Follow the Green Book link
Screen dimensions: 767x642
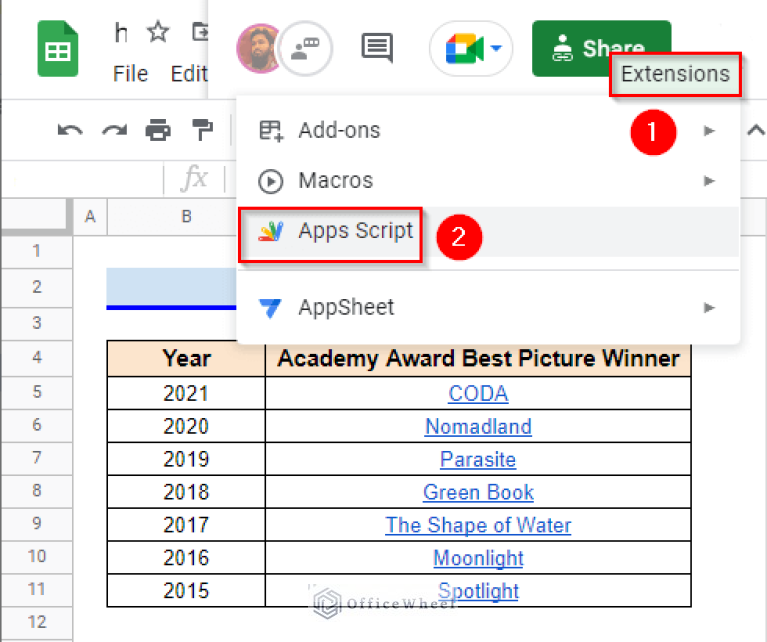coord(478,492)
